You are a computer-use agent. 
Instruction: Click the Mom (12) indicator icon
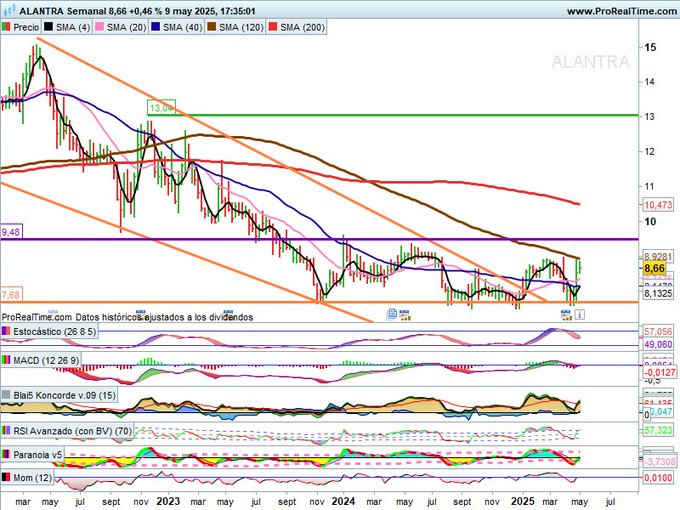pos(6,477)
